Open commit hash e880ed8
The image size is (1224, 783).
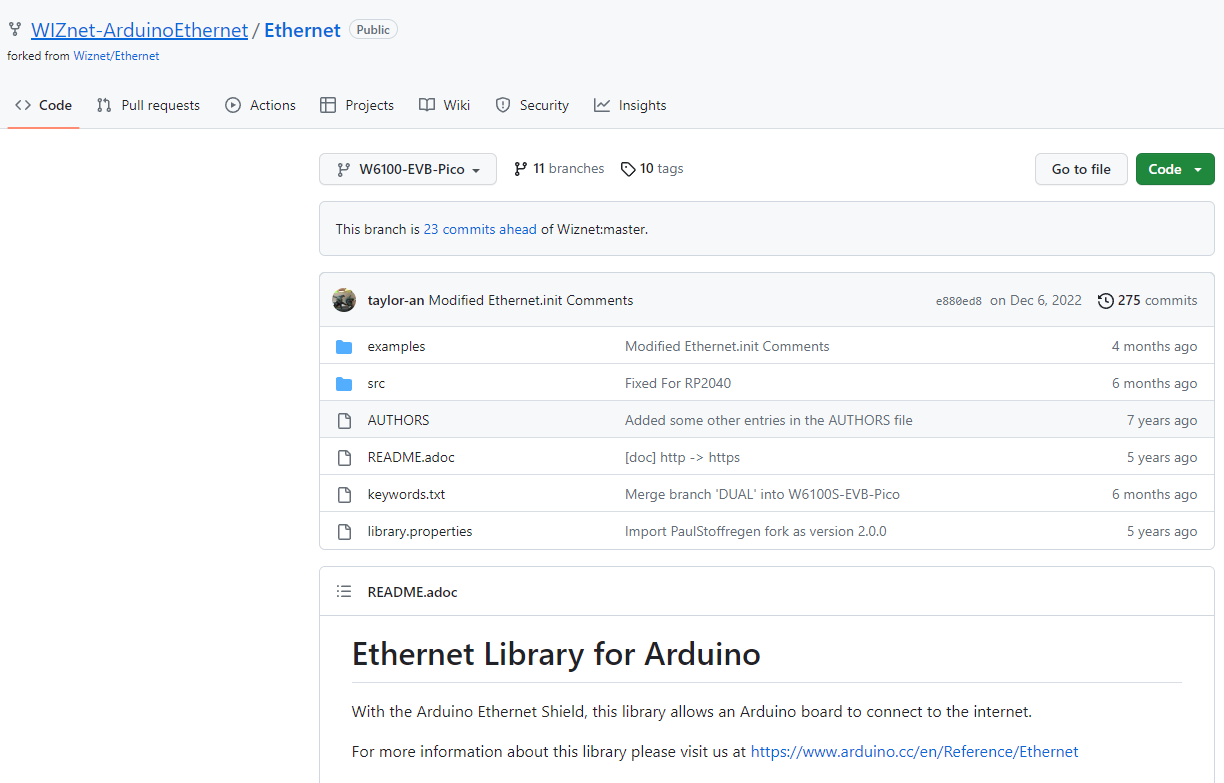point(959,301)
